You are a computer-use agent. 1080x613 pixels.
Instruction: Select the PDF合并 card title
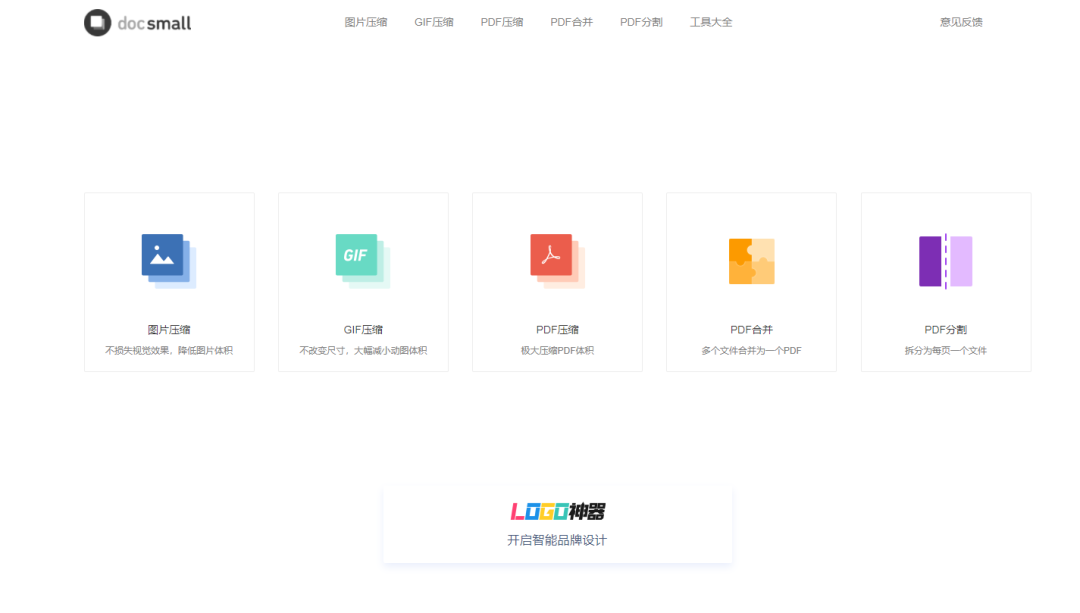751,330
